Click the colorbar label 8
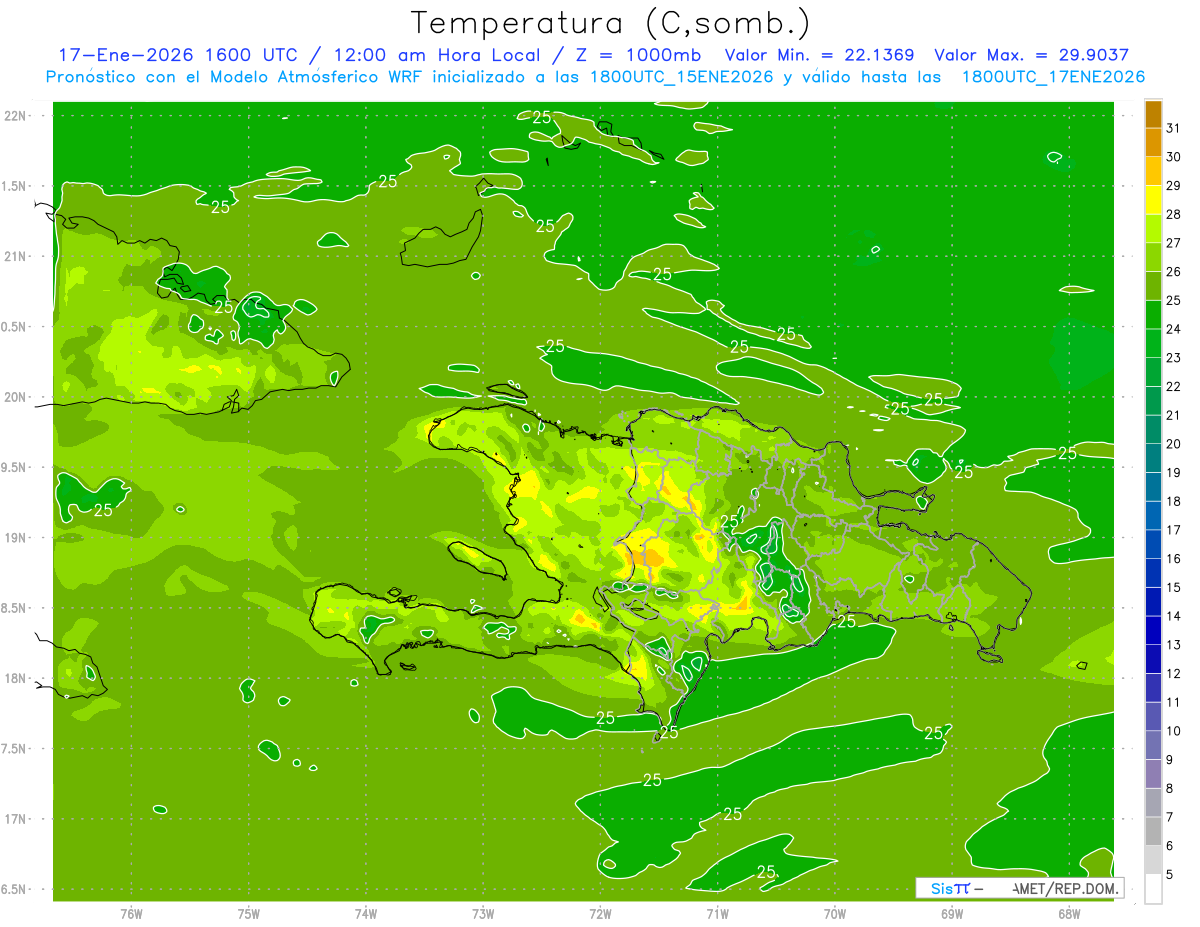This screenshot has width=1200, height=927. (x=1170, y=789)
